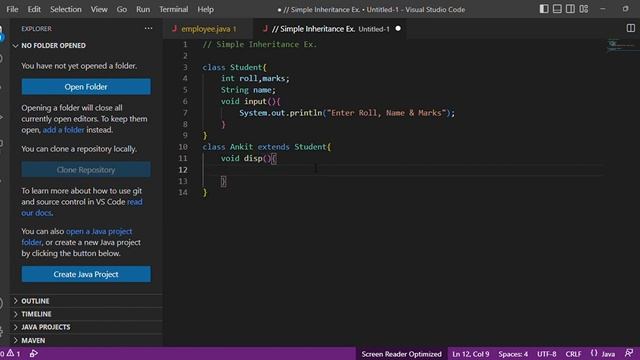Click 'int roll,marks;' code line
This screenshot has height=360, width=640.
point(255,78)
